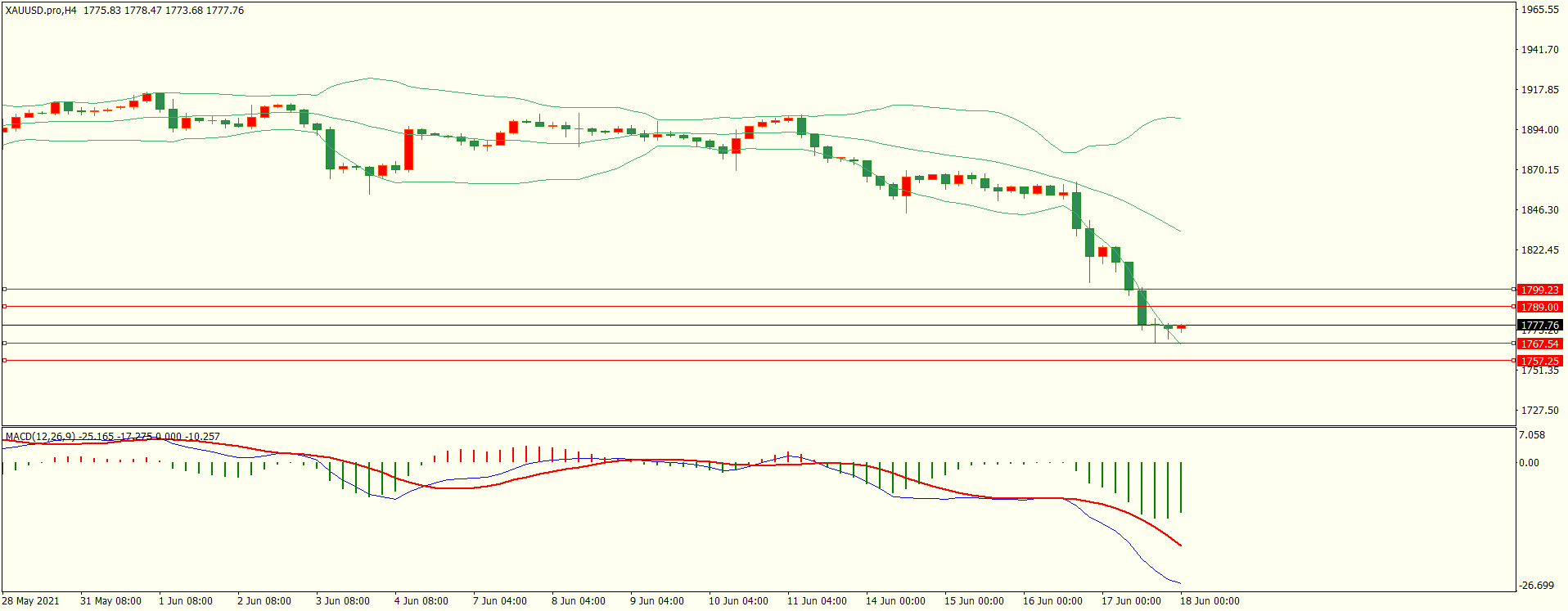Screen dimensions: 1568x611
Task: Select the 7 Jun 04:00 time axis label
Action: point(499,601)
